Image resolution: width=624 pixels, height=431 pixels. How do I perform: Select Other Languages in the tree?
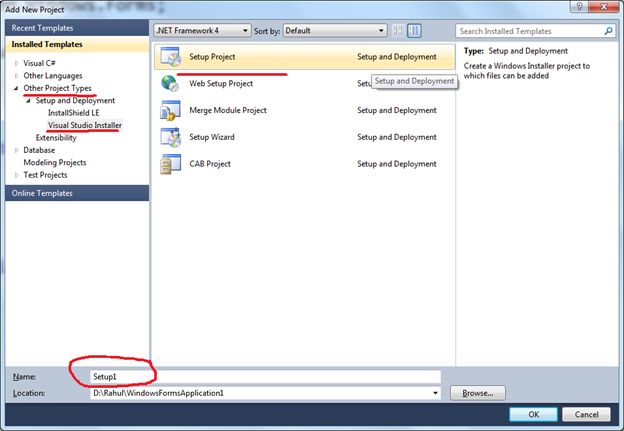53,76
